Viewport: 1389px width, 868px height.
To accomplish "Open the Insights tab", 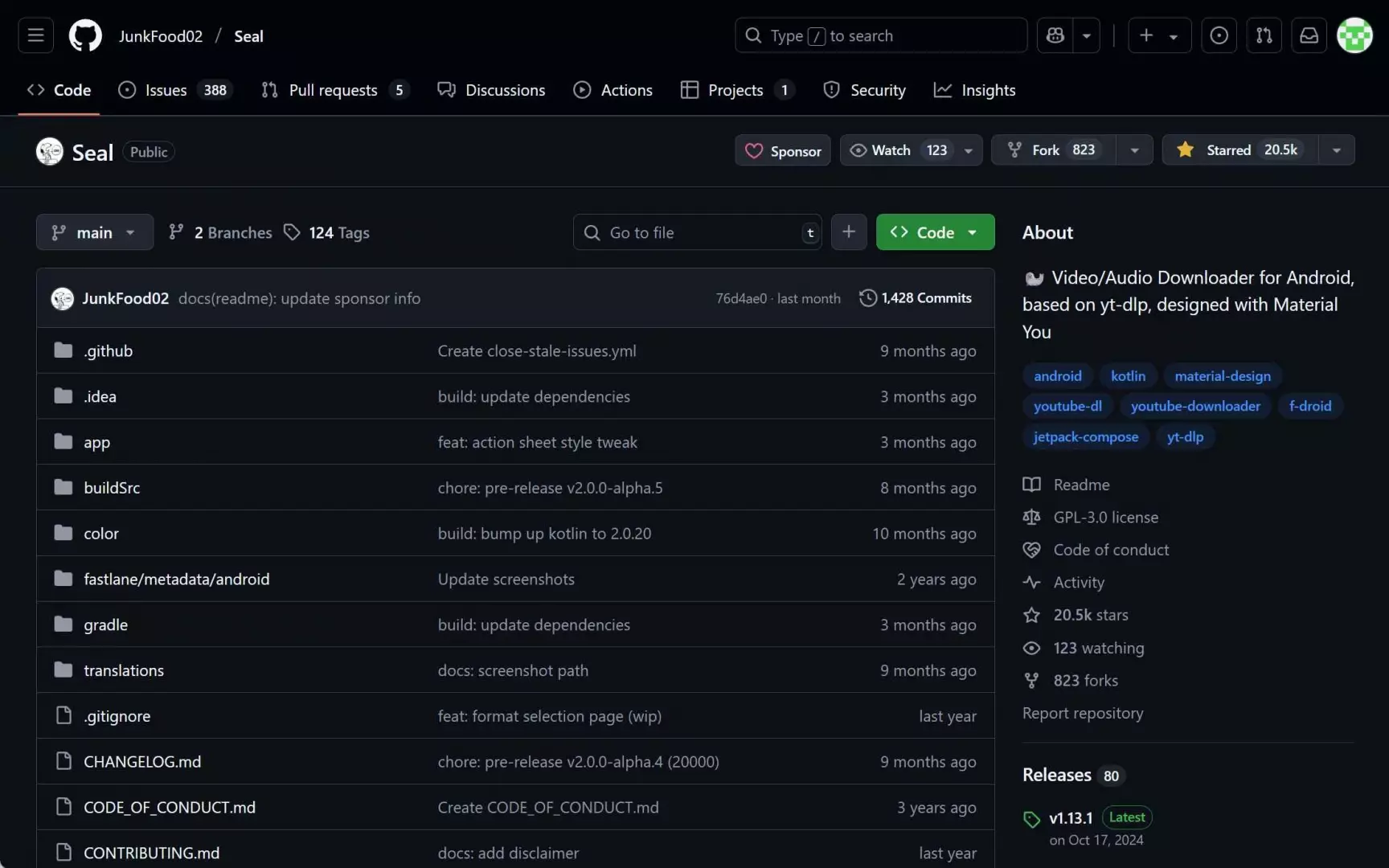I will click(974, 90).
